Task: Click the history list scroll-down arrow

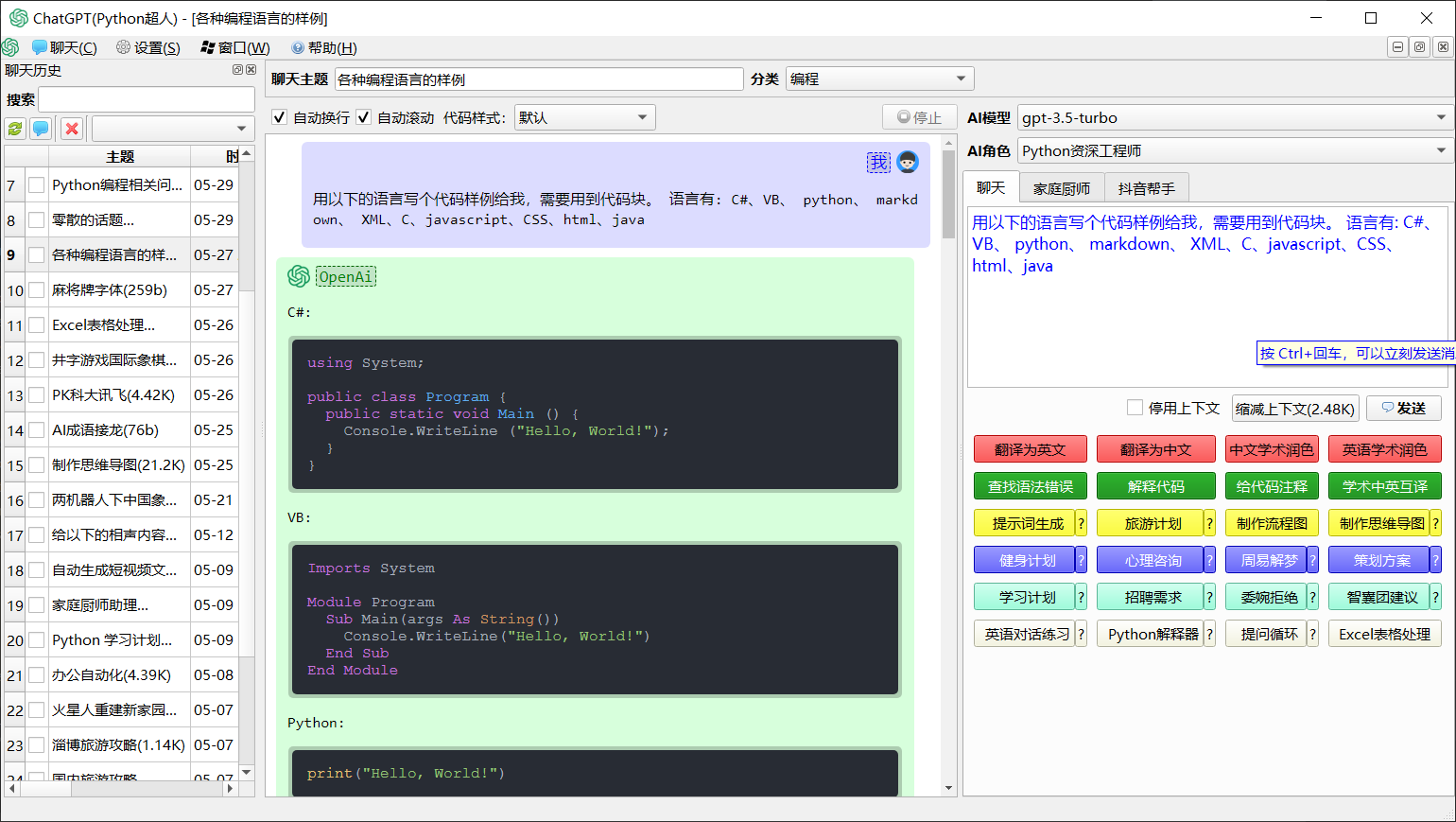Action: [x=247, y=772]
